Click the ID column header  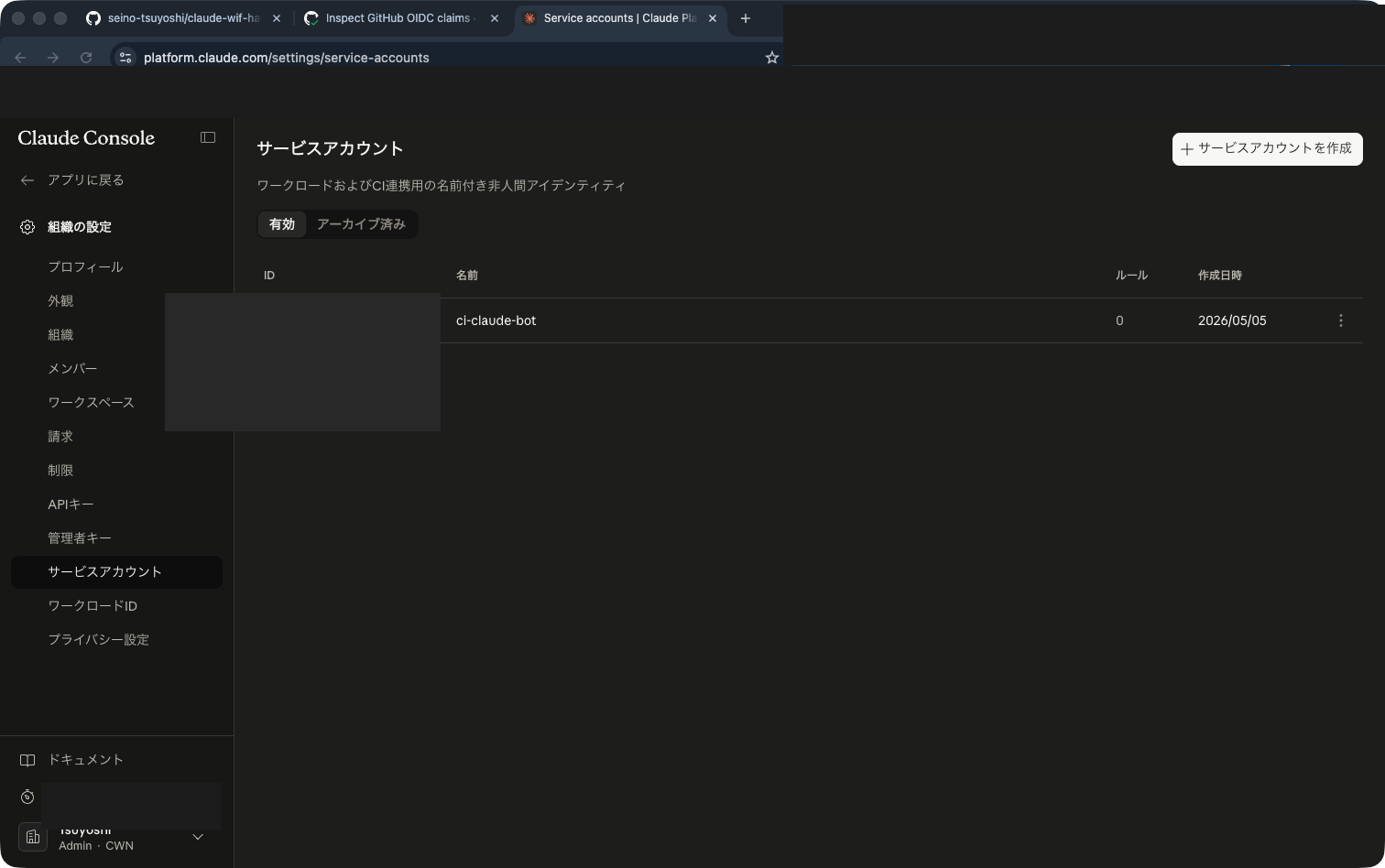coord(269,276)
